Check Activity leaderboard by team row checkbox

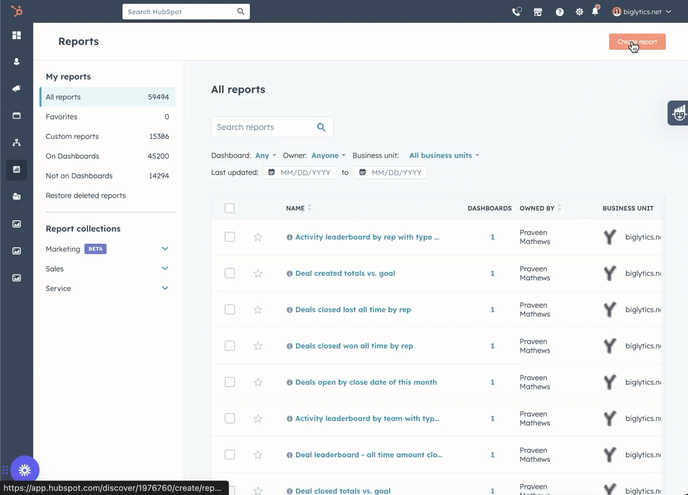tap(229, 418)
